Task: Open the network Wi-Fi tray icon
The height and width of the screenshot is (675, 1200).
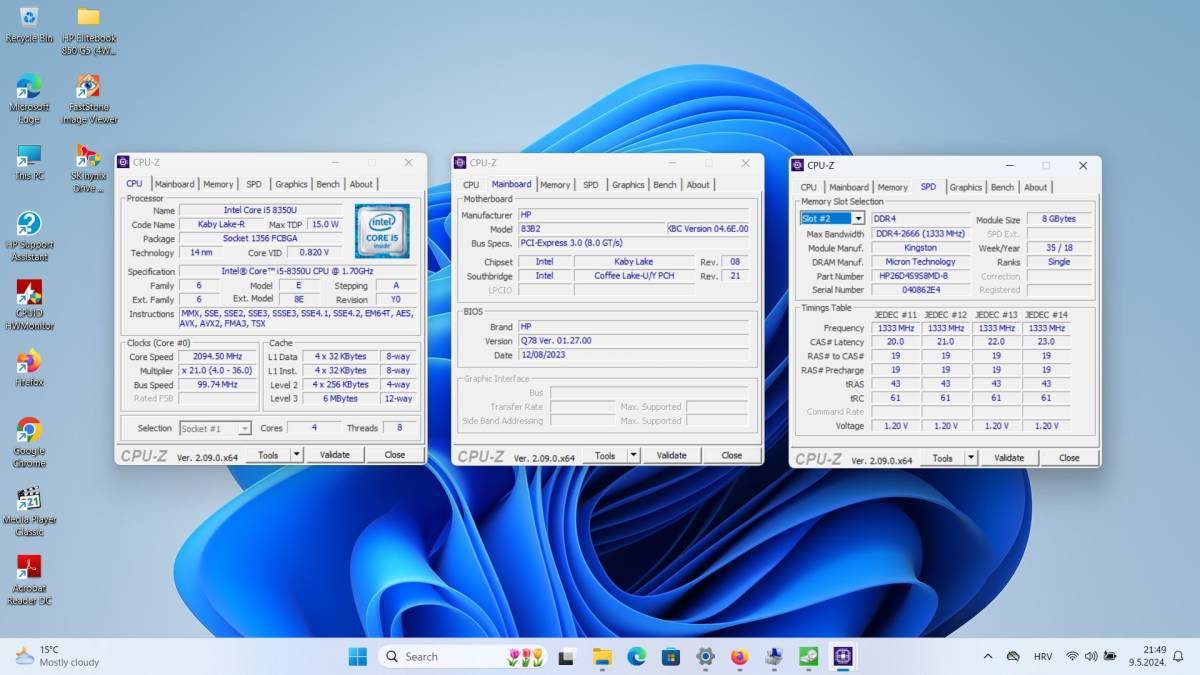Action: pyautogui.click(x=1072, y=656)
